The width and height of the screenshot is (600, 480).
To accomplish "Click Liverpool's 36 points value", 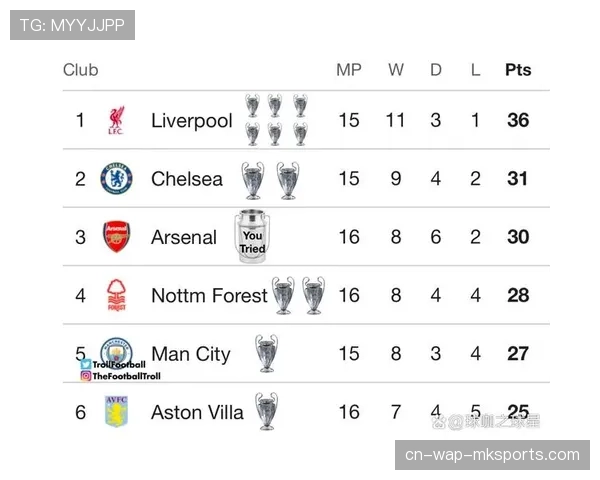I will [x=518, y=121].
